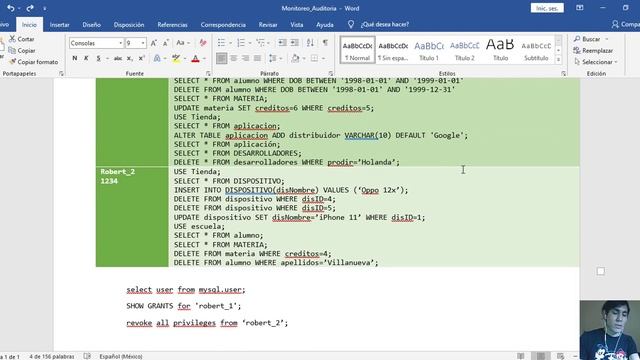Center the text alignment
Screen dimensions: 640x360
click(233, 58)
